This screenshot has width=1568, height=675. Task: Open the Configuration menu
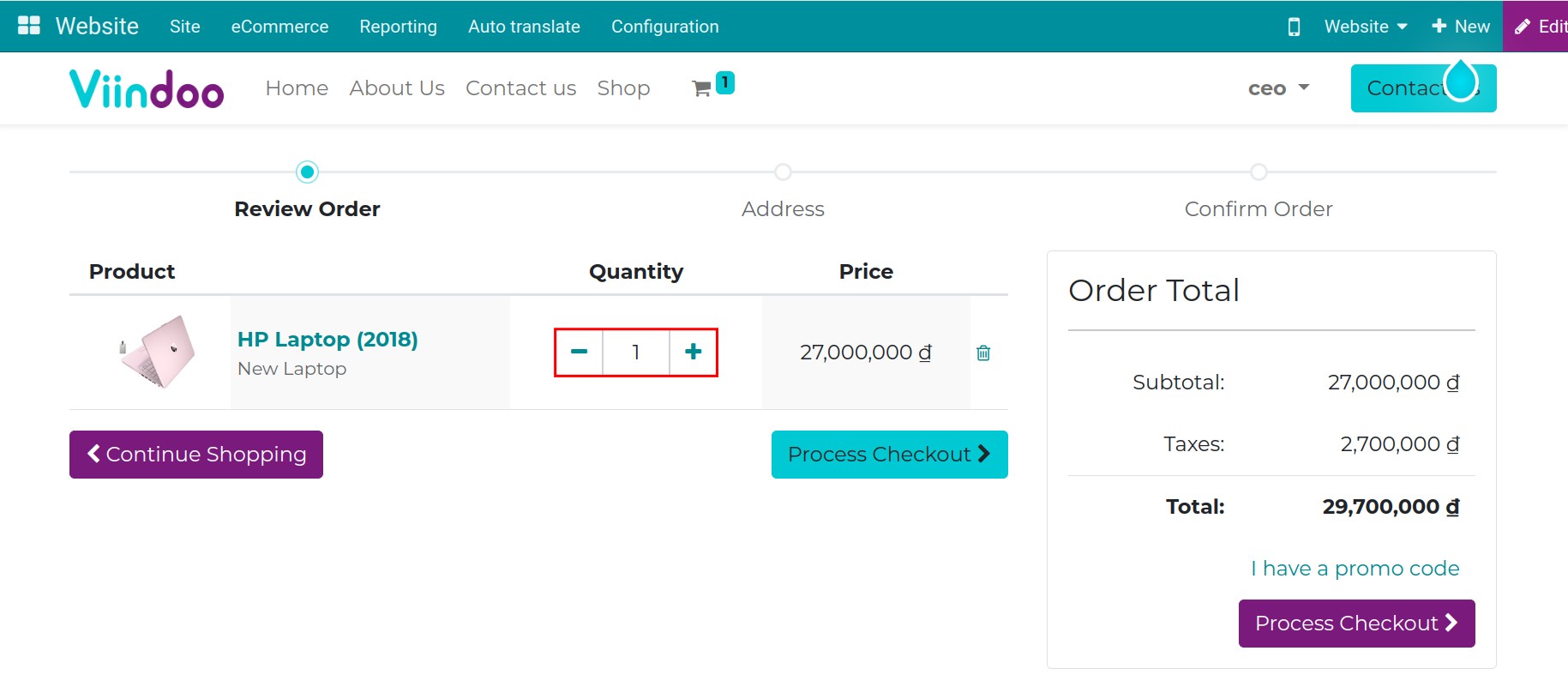(665, 27)
